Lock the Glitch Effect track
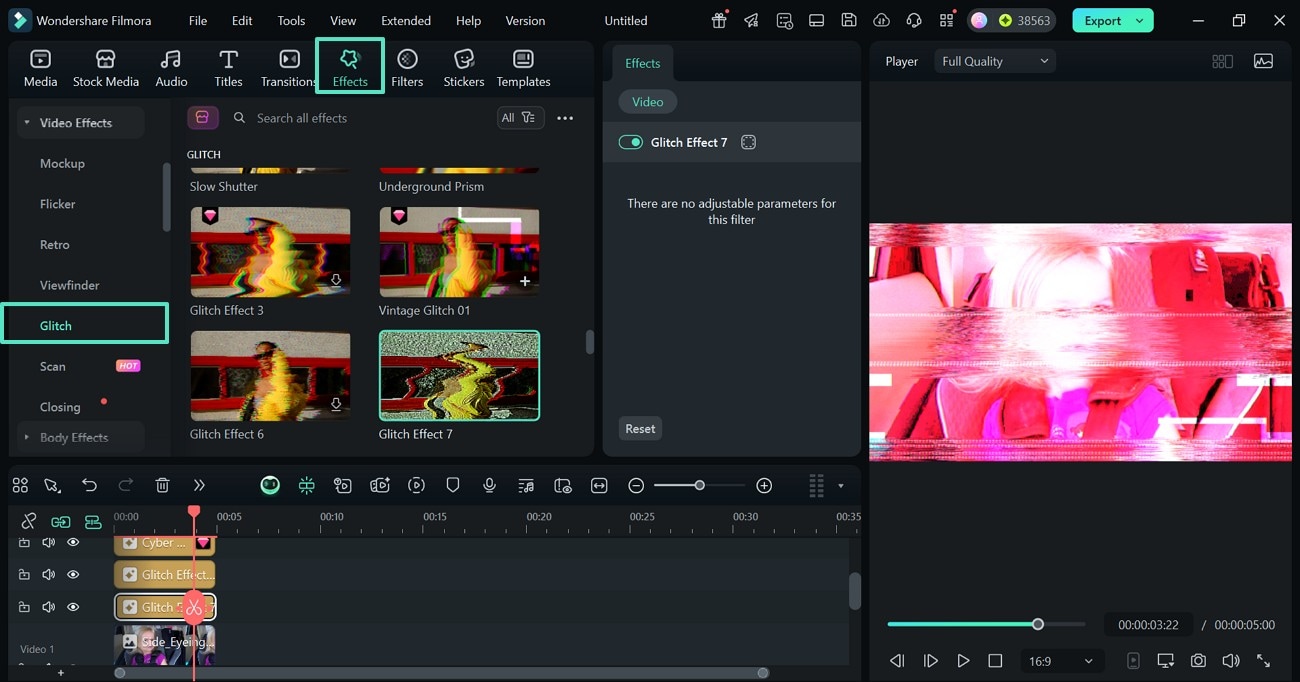This screenshot has width=1300, height=682. pos(25,574)
